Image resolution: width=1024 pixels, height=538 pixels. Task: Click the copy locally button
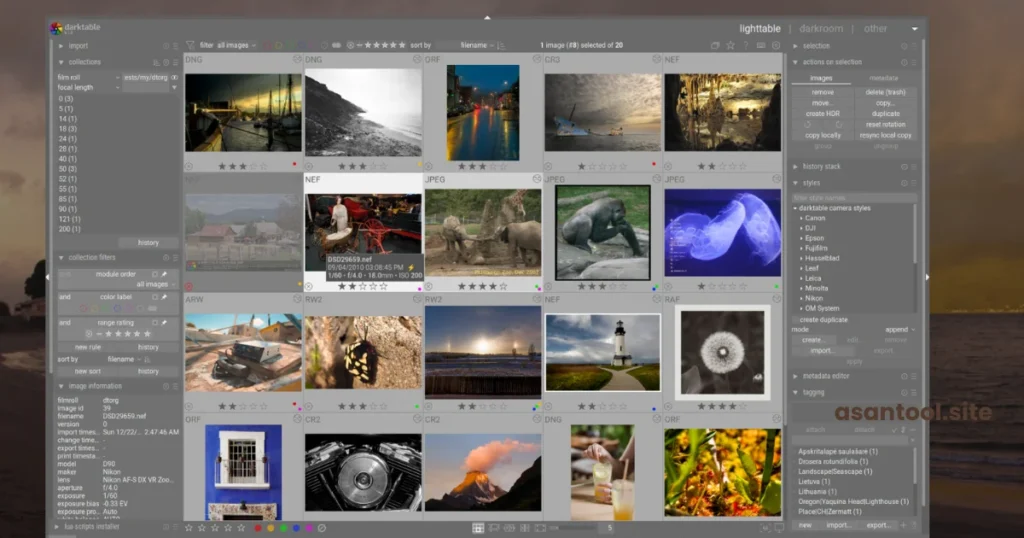coord(822,136)
